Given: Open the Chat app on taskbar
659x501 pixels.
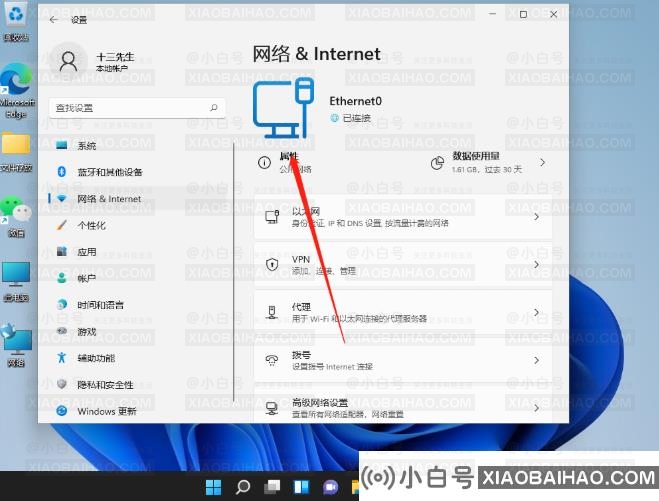Looking at the screenshot, I should click(x=330, y=487).
